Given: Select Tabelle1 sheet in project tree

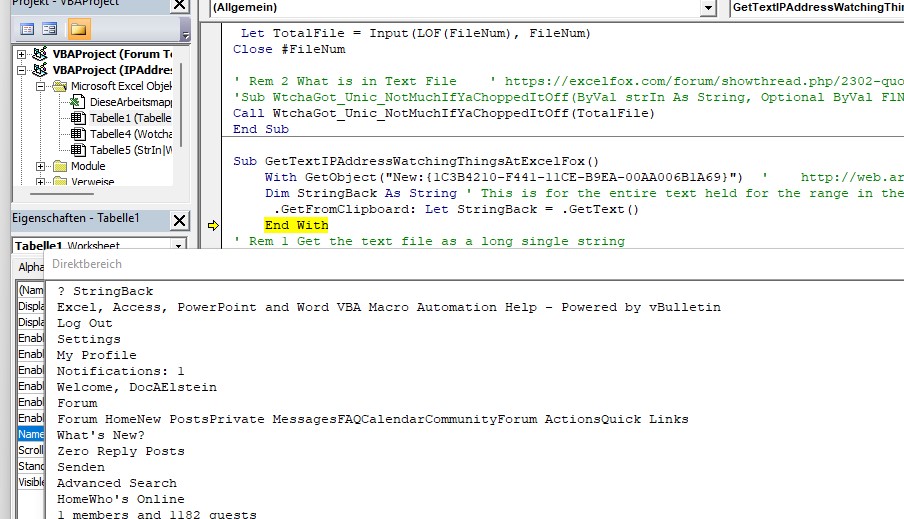Looking at the screenshot, I should point(130,118).
